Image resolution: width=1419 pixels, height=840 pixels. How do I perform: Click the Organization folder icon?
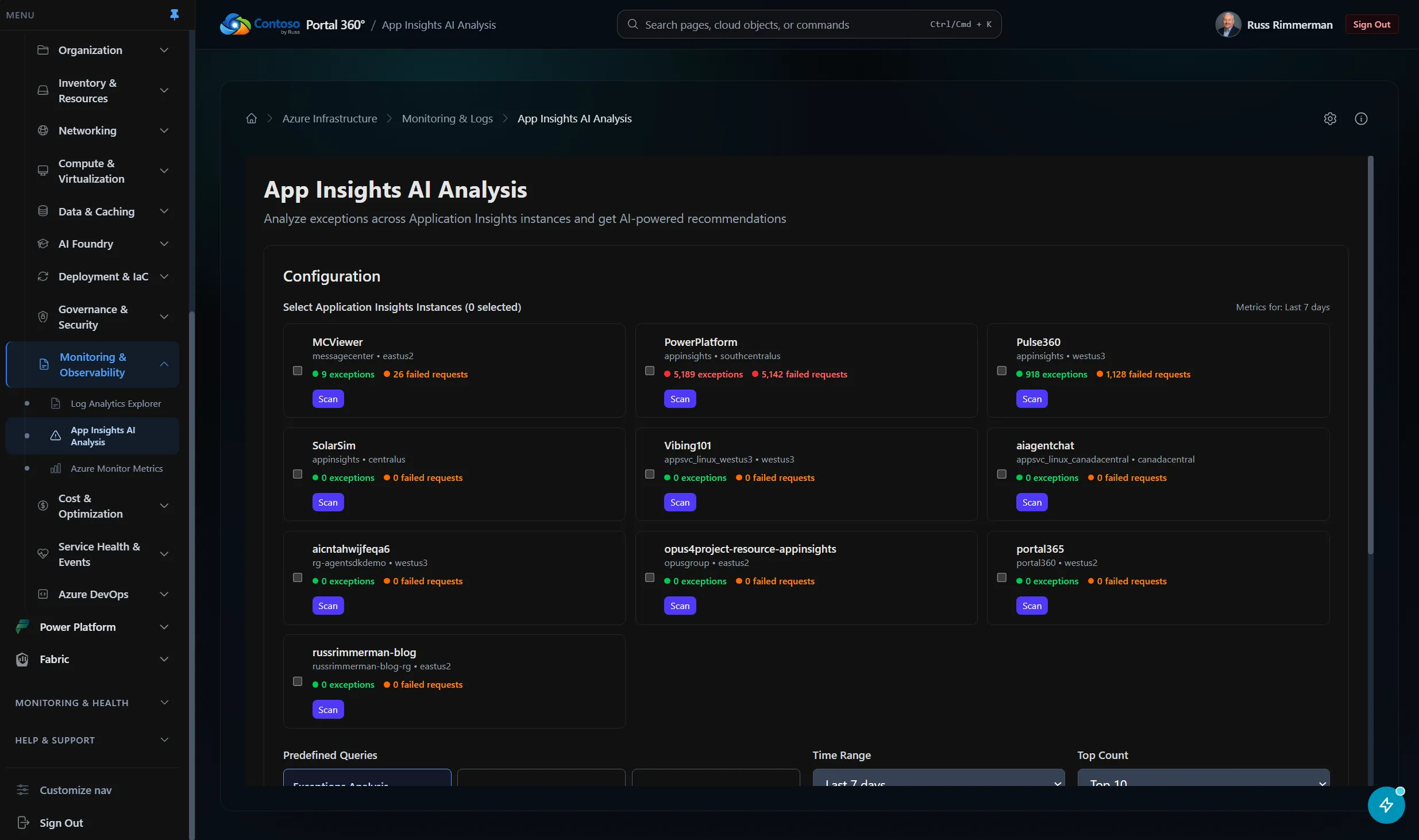point(43,50)
